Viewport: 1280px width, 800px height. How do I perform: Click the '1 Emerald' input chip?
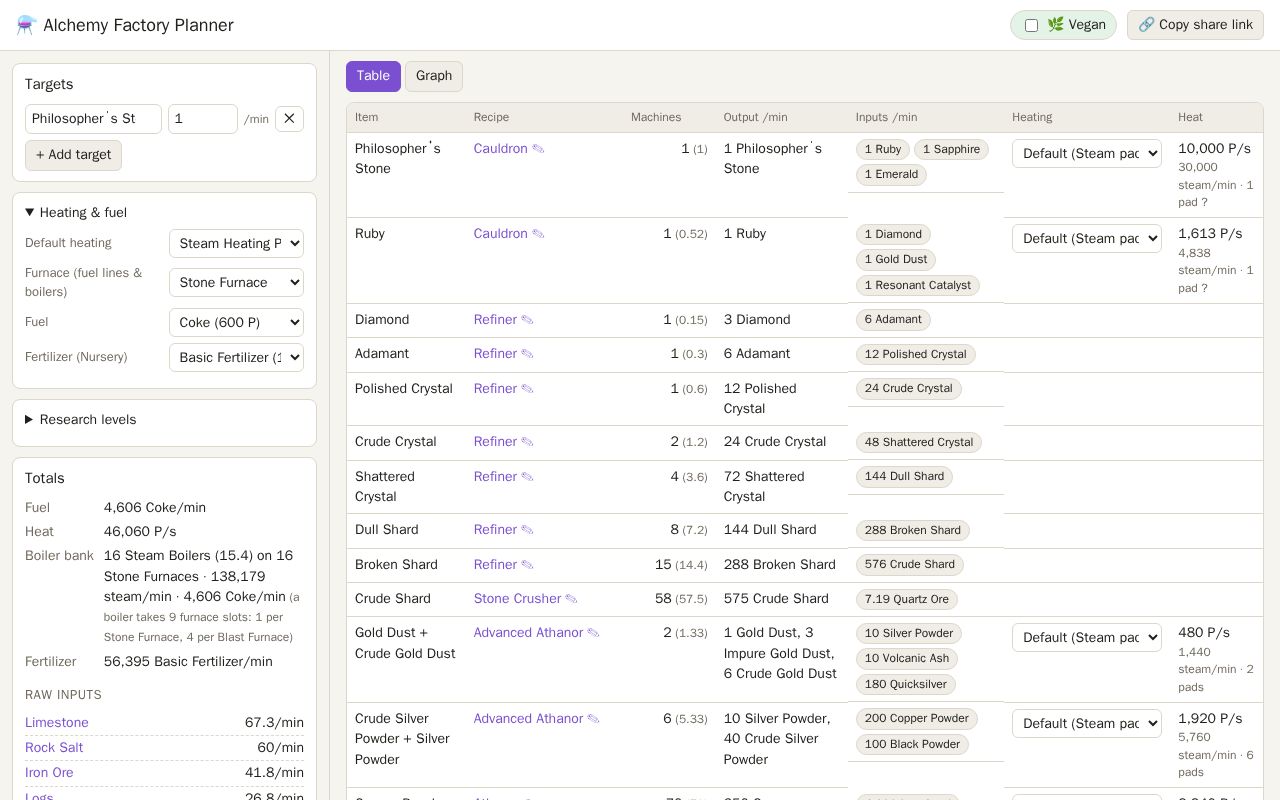pos(891,175)
